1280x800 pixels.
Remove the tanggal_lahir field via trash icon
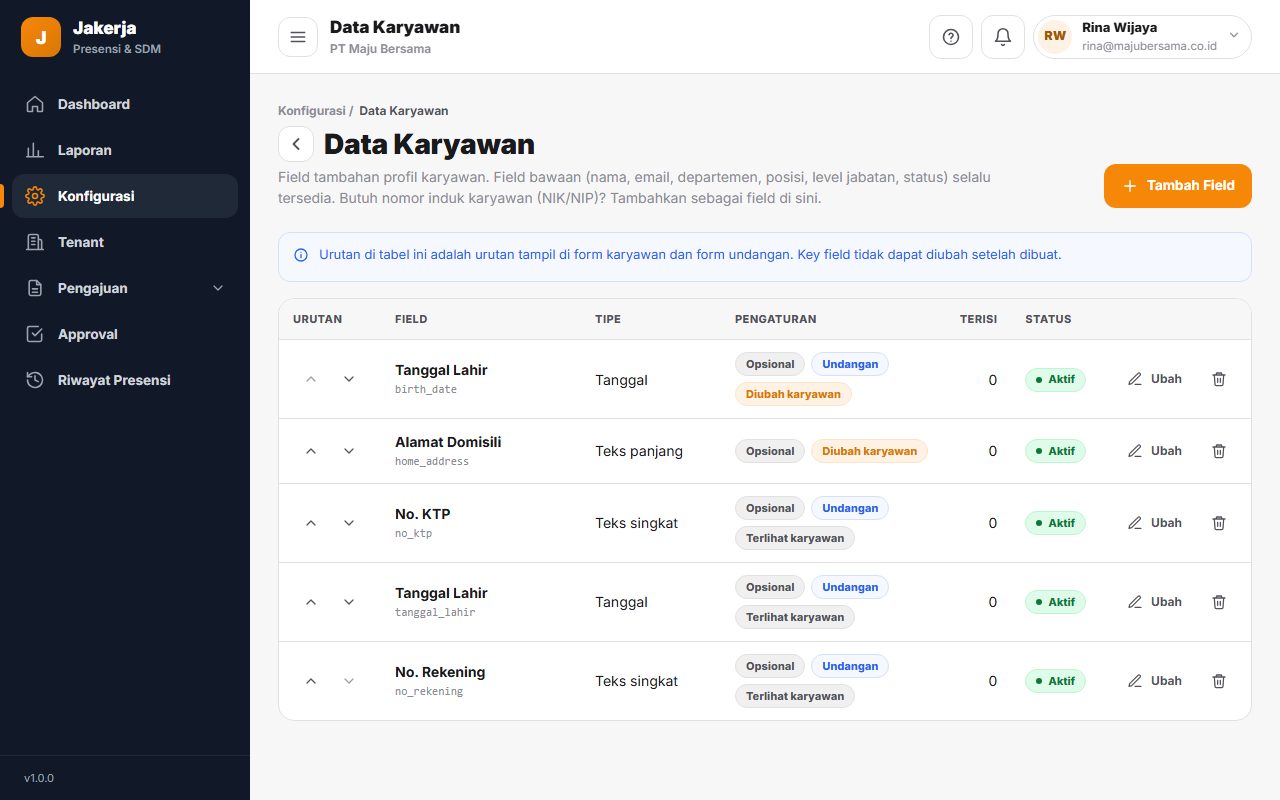pos(1218,602)
